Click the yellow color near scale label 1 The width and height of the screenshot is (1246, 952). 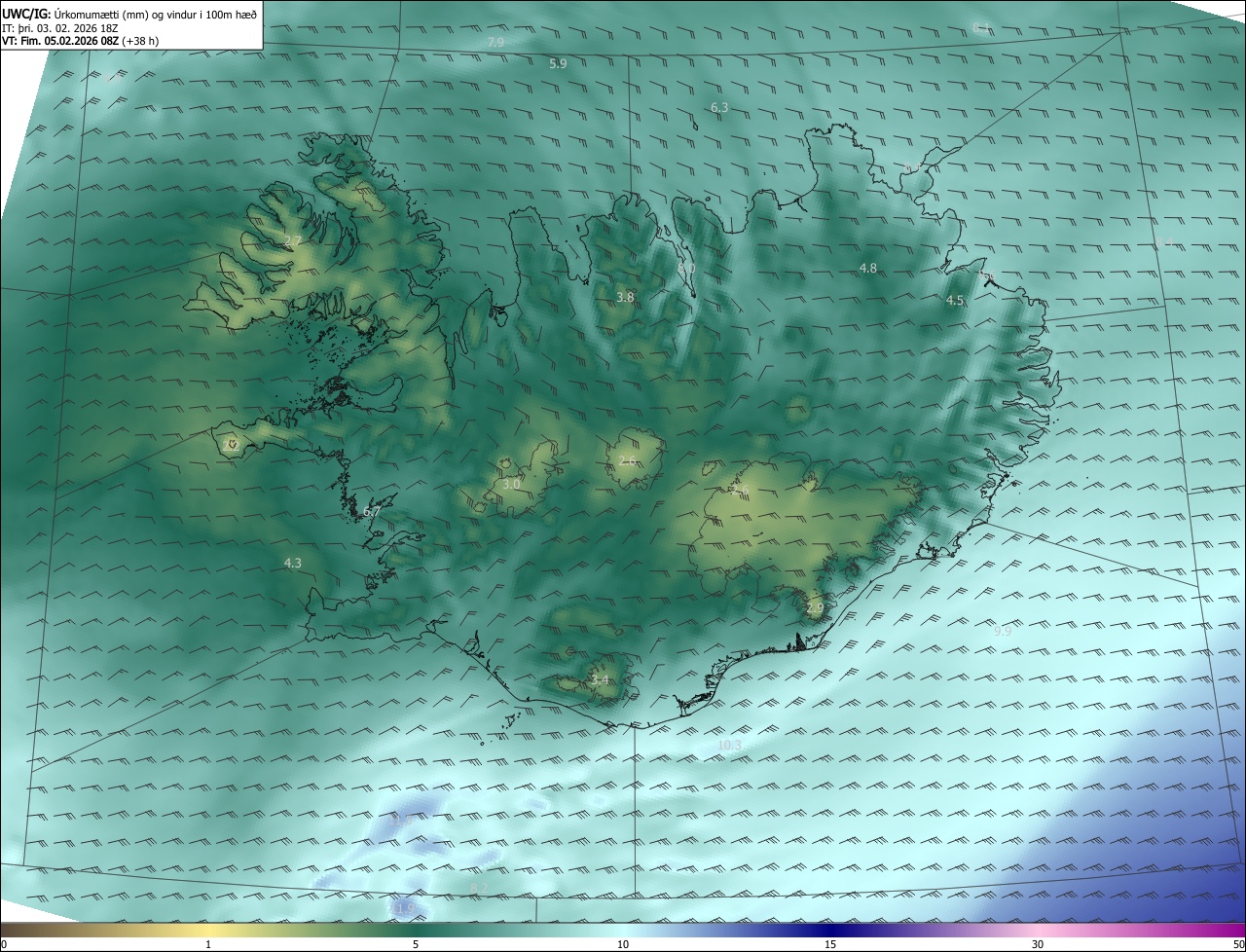click(x=208, y=930)
